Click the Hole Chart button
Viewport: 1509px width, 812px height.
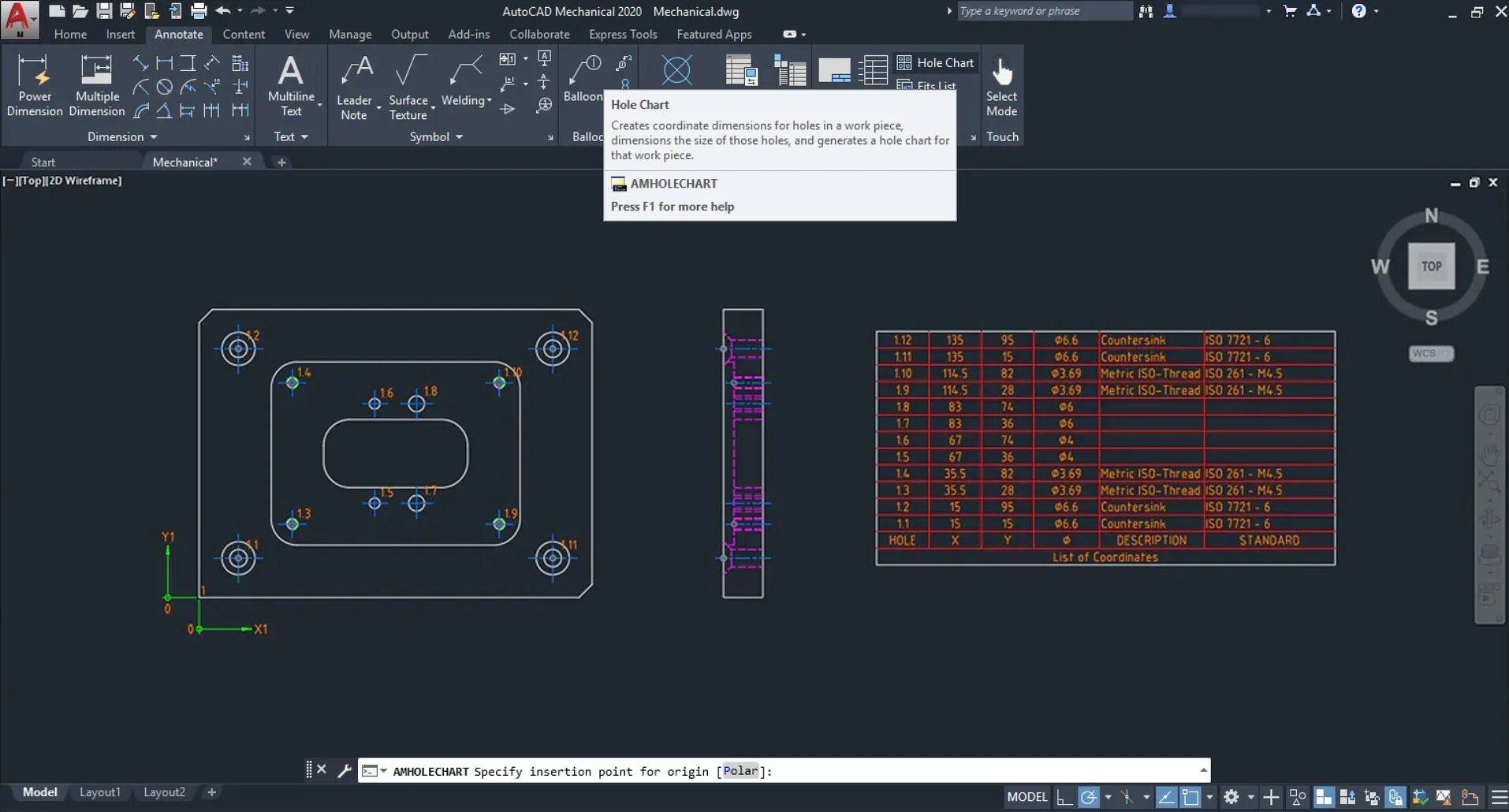937,63
